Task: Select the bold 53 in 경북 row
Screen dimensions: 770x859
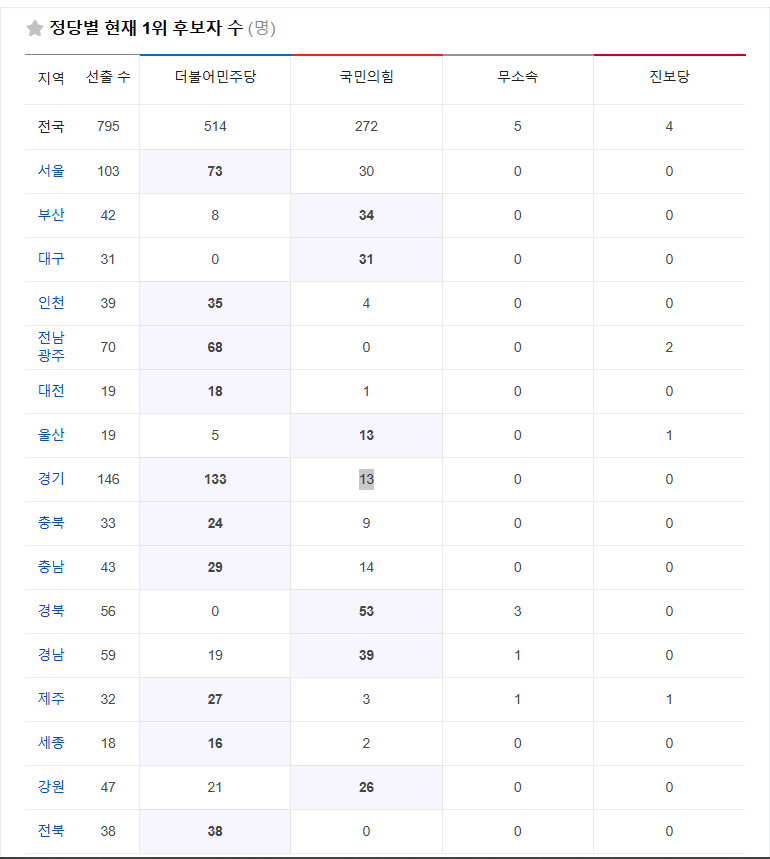Action: tap(366, 611)
